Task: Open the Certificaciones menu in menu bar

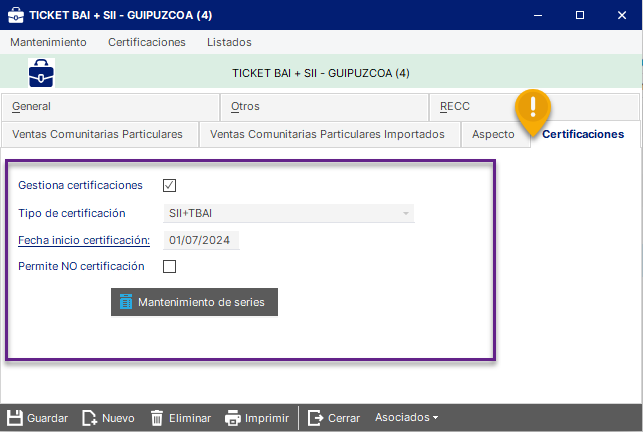Action: tap(147, 42)
